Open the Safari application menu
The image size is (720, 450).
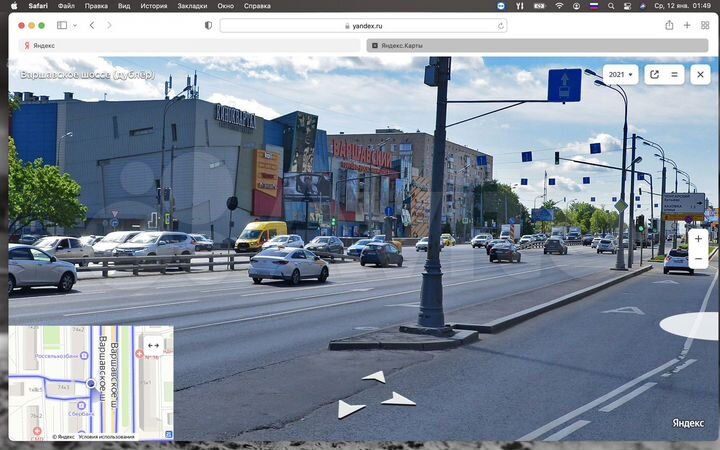(x=38, y=6)
